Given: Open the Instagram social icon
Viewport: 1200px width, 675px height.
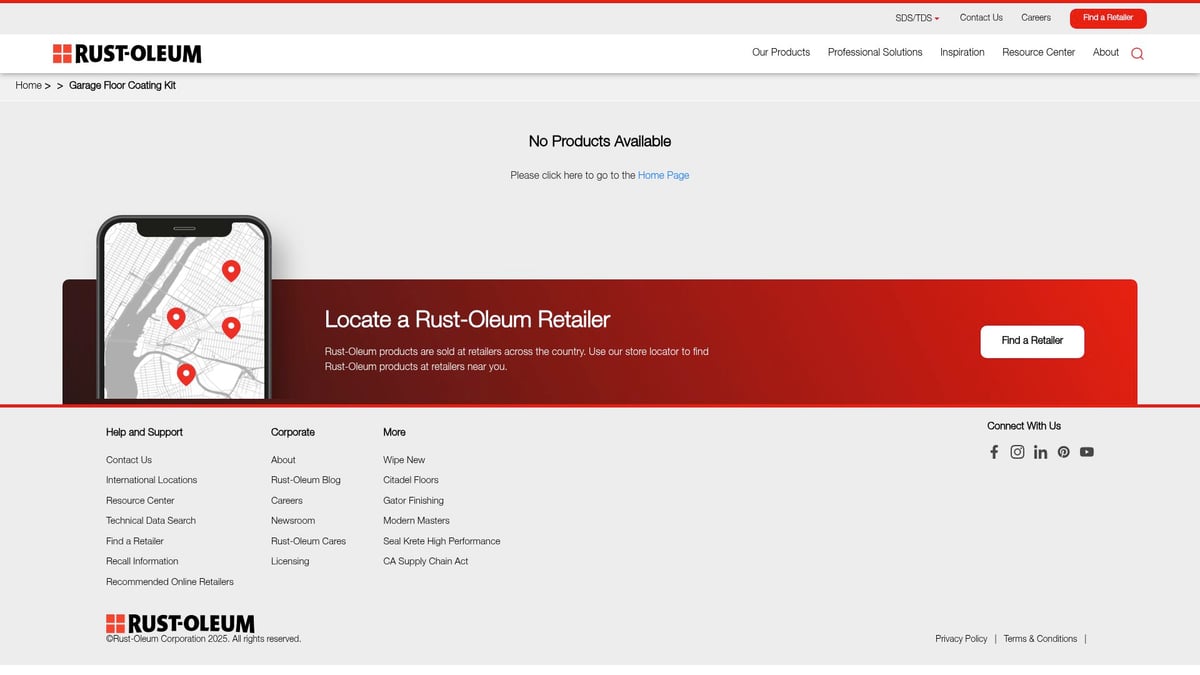Looking at the screenshot, I should (x=1017, y=452).
